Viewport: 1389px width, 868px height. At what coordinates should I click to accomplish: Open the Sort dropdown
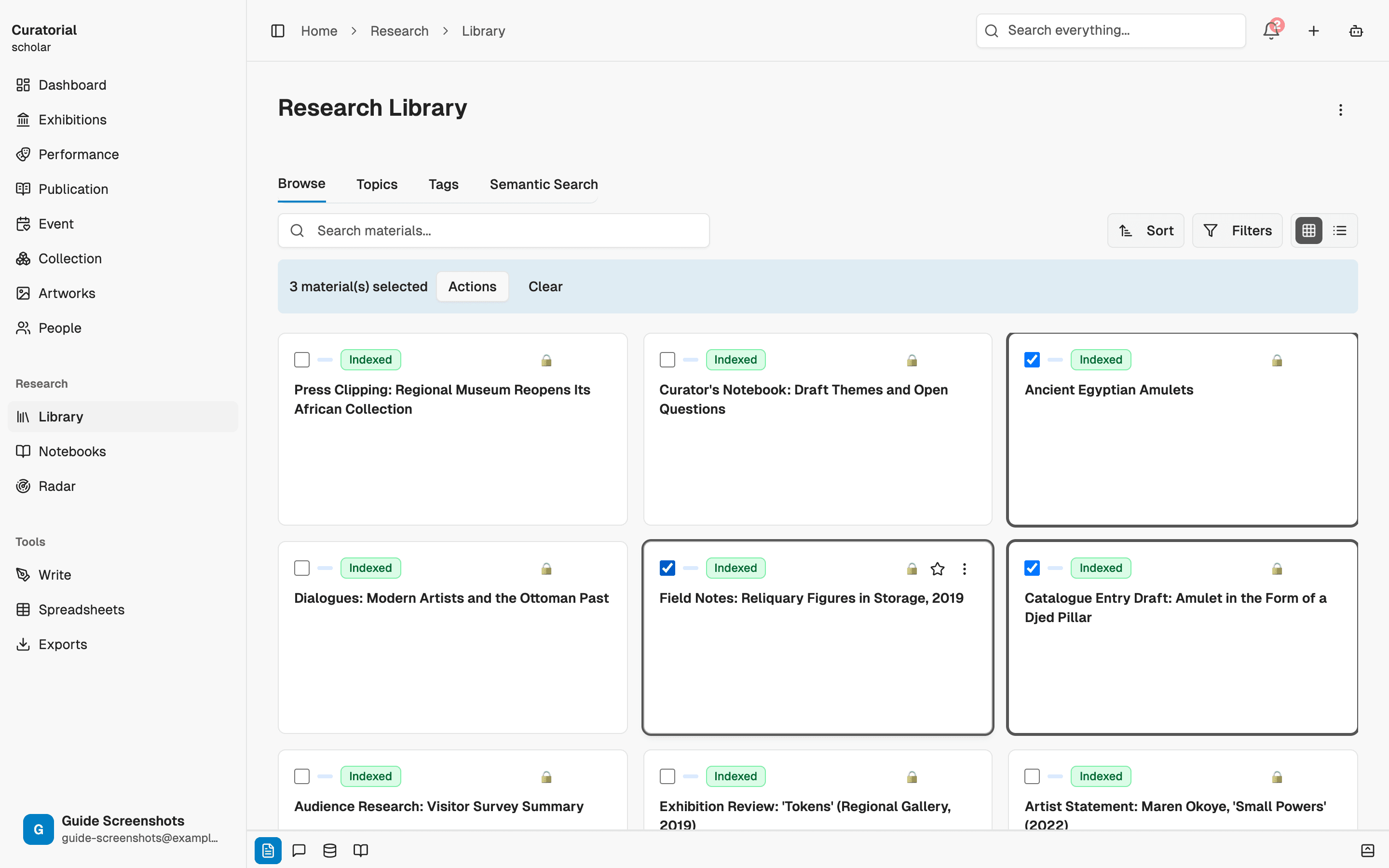point(1145,231)
